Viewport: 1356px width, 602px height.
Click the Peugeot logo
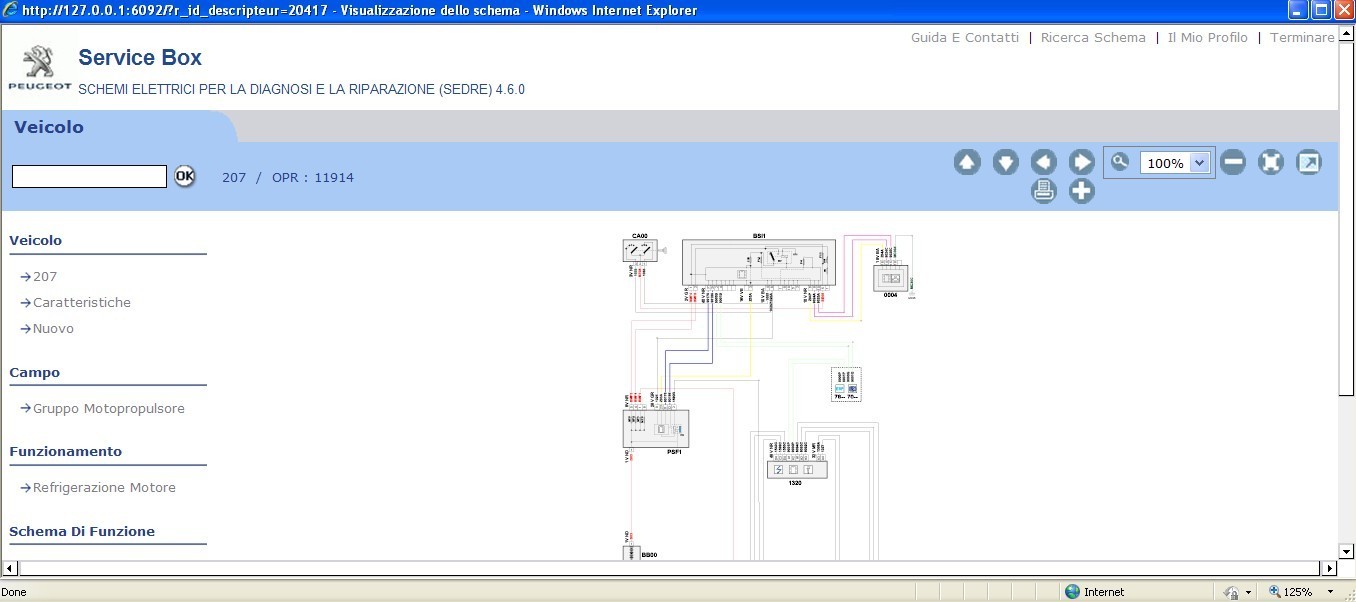tap(40, 68)
